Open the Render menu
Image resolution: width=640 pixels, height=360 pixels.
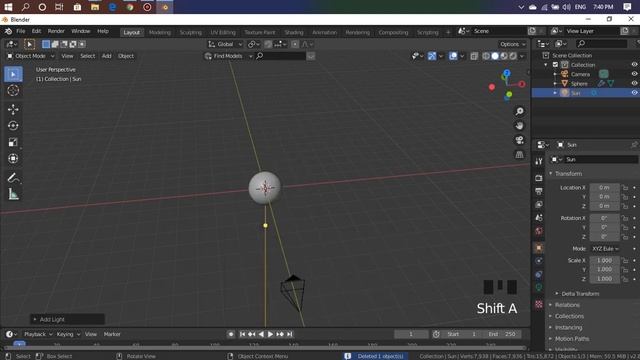pyautogui.click(x=56, y=31)
